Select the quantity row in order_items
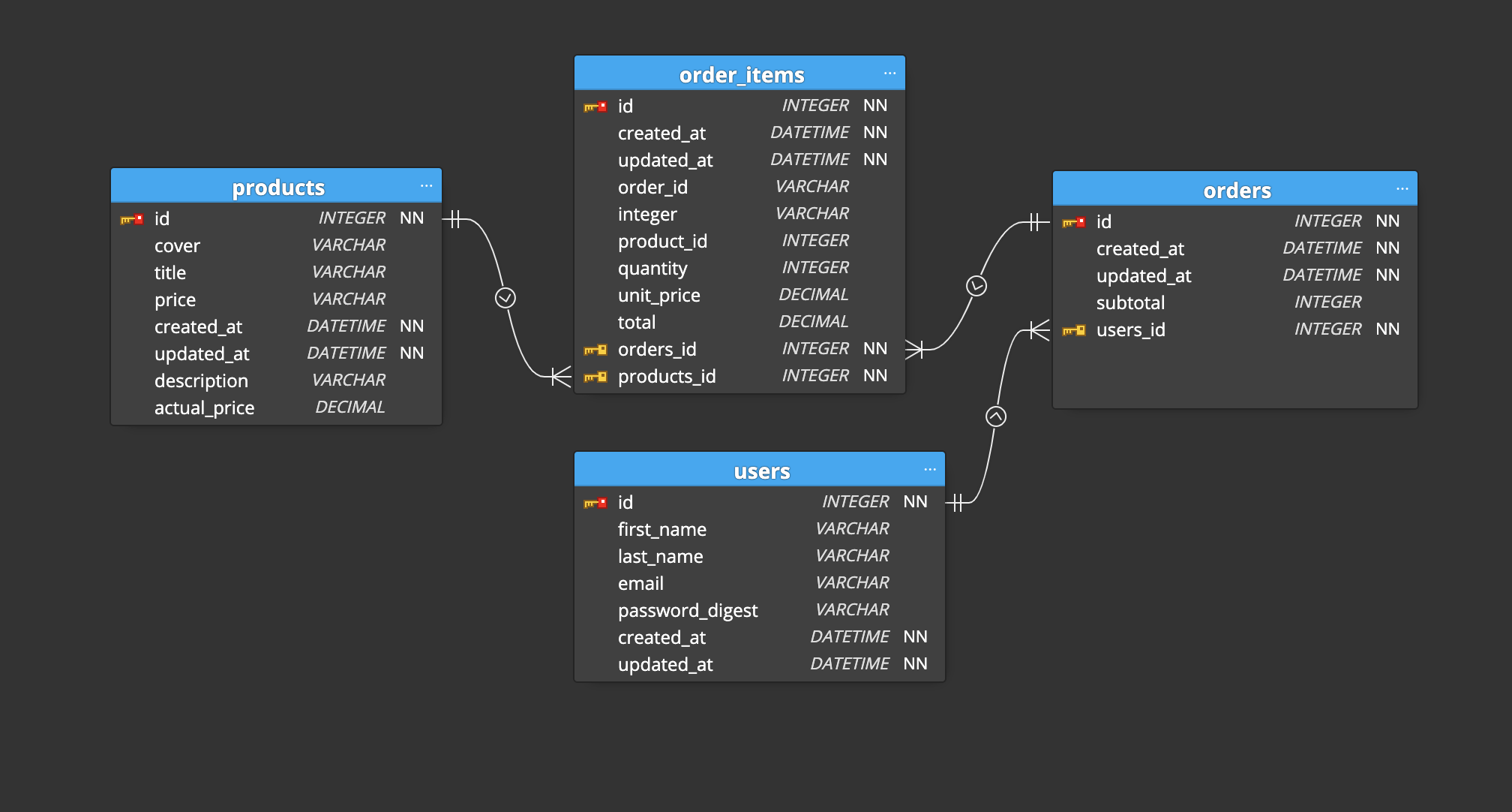 click(653, 268)
